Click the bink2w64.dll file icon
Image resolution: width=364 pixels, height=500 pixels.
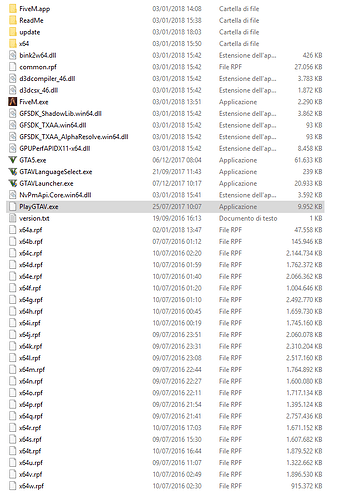click(x=12, y=55)
